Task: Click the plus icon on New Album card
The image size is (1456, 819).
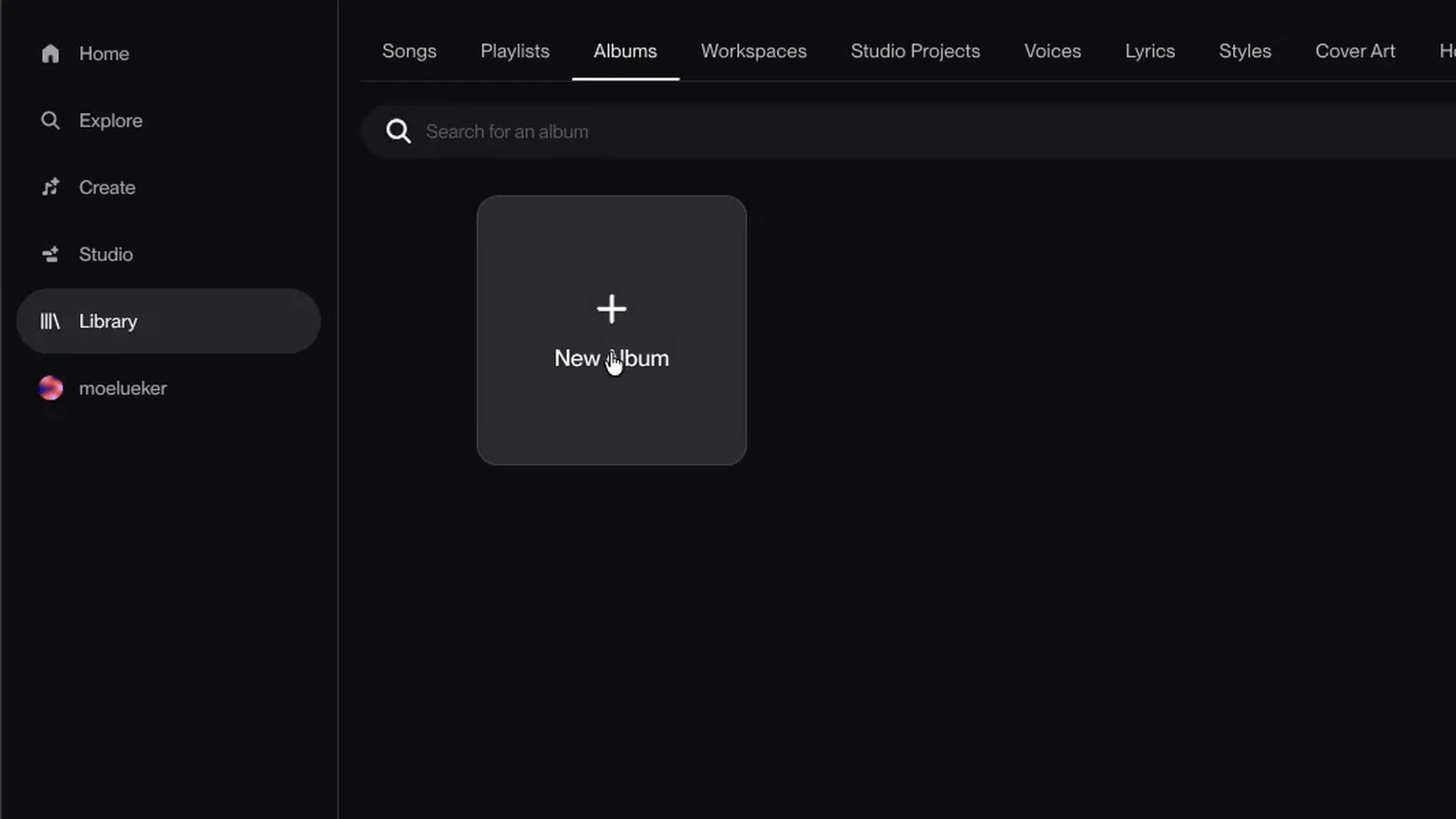Action: pyautogui.click(x=612, y=308)
